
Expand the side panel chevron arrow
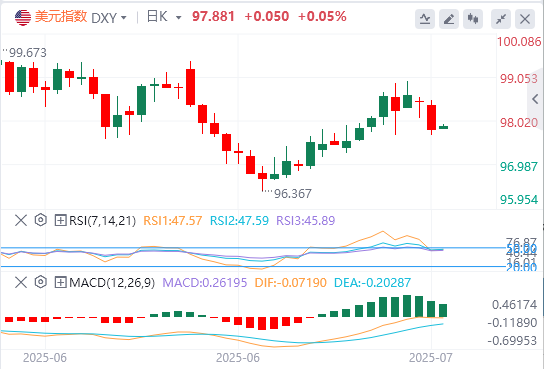tap(535, 99)
